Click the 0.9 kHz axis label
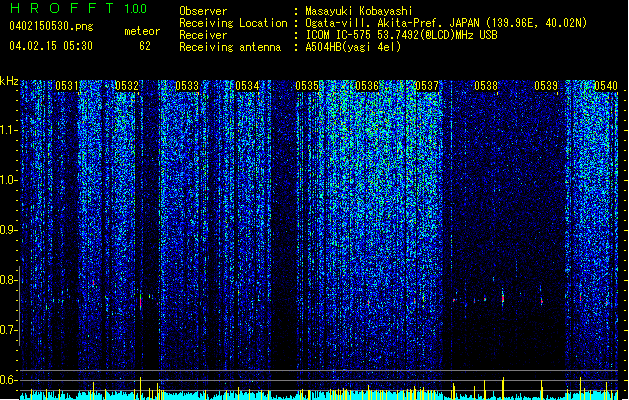This screenshot has width=629, height=400. 9,230
